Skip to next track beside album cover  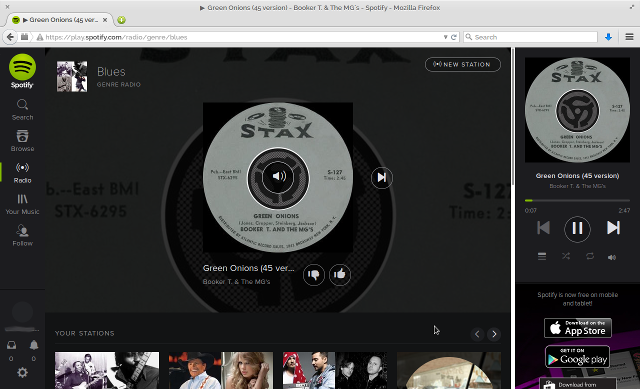[x=382, y=178]
